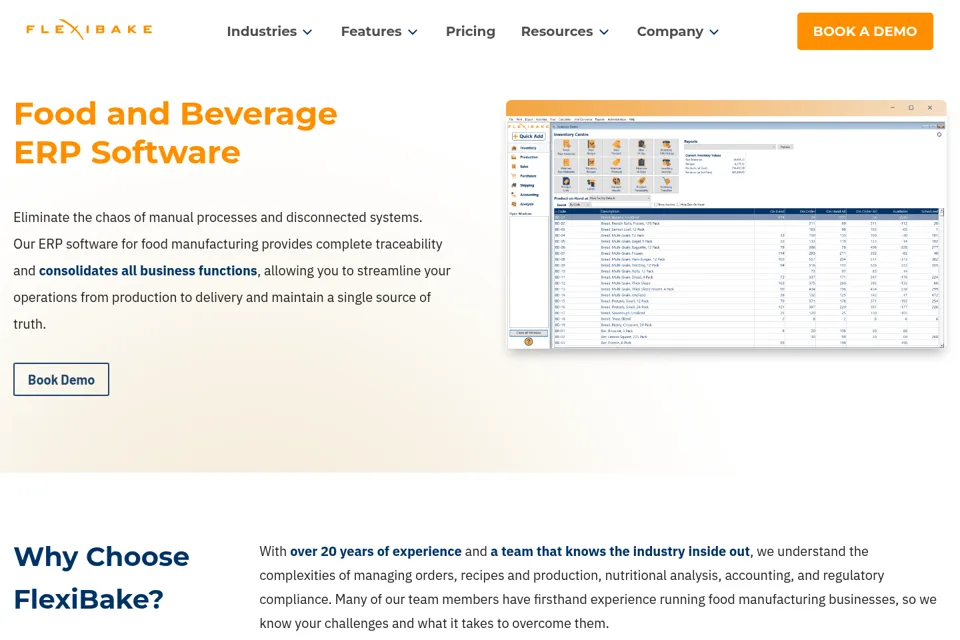960x640 pixels.
Task: Select Analysis in the screenshot's sidebar
Action: tap(523, 204)
